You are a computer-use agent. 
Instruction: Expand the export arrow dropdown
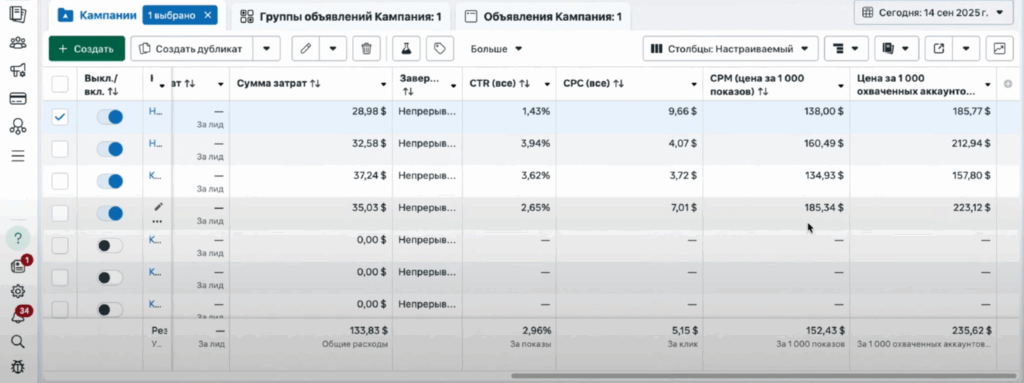point(966,48)
